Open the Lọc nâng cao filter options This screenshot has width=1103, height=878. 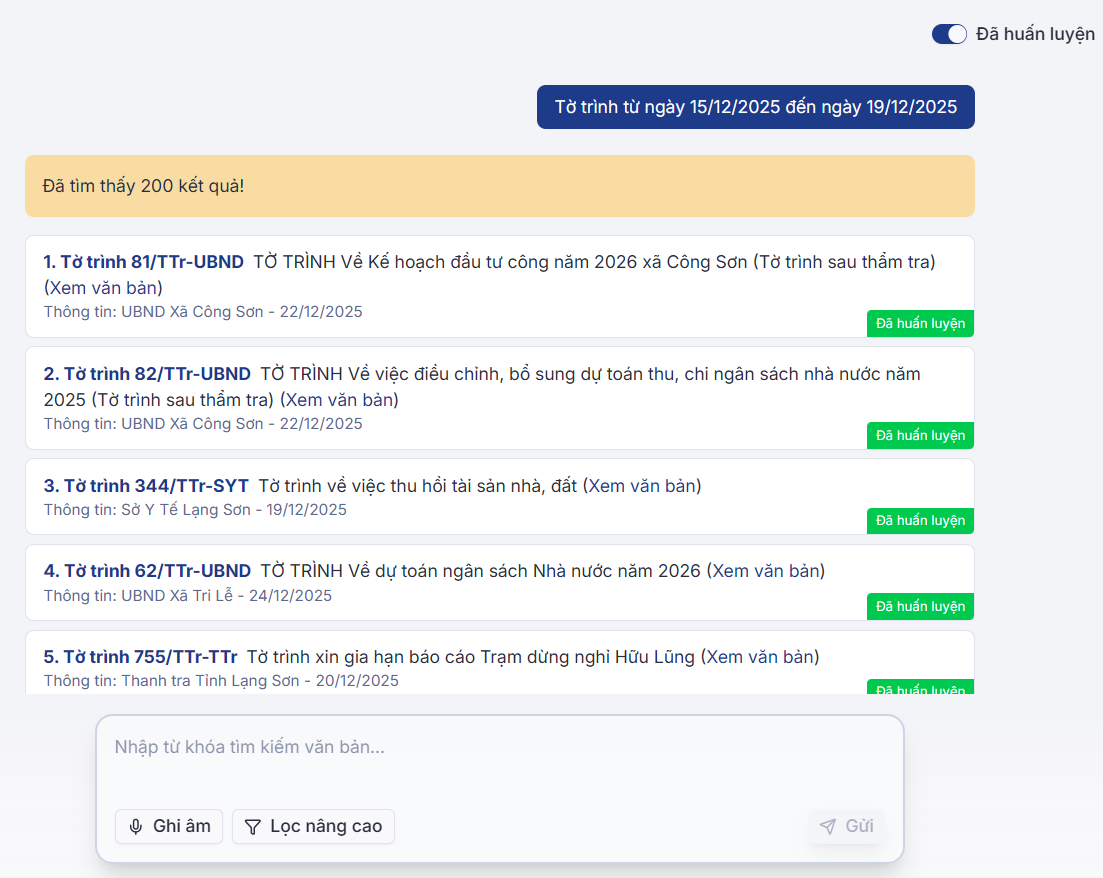point(314,827)
